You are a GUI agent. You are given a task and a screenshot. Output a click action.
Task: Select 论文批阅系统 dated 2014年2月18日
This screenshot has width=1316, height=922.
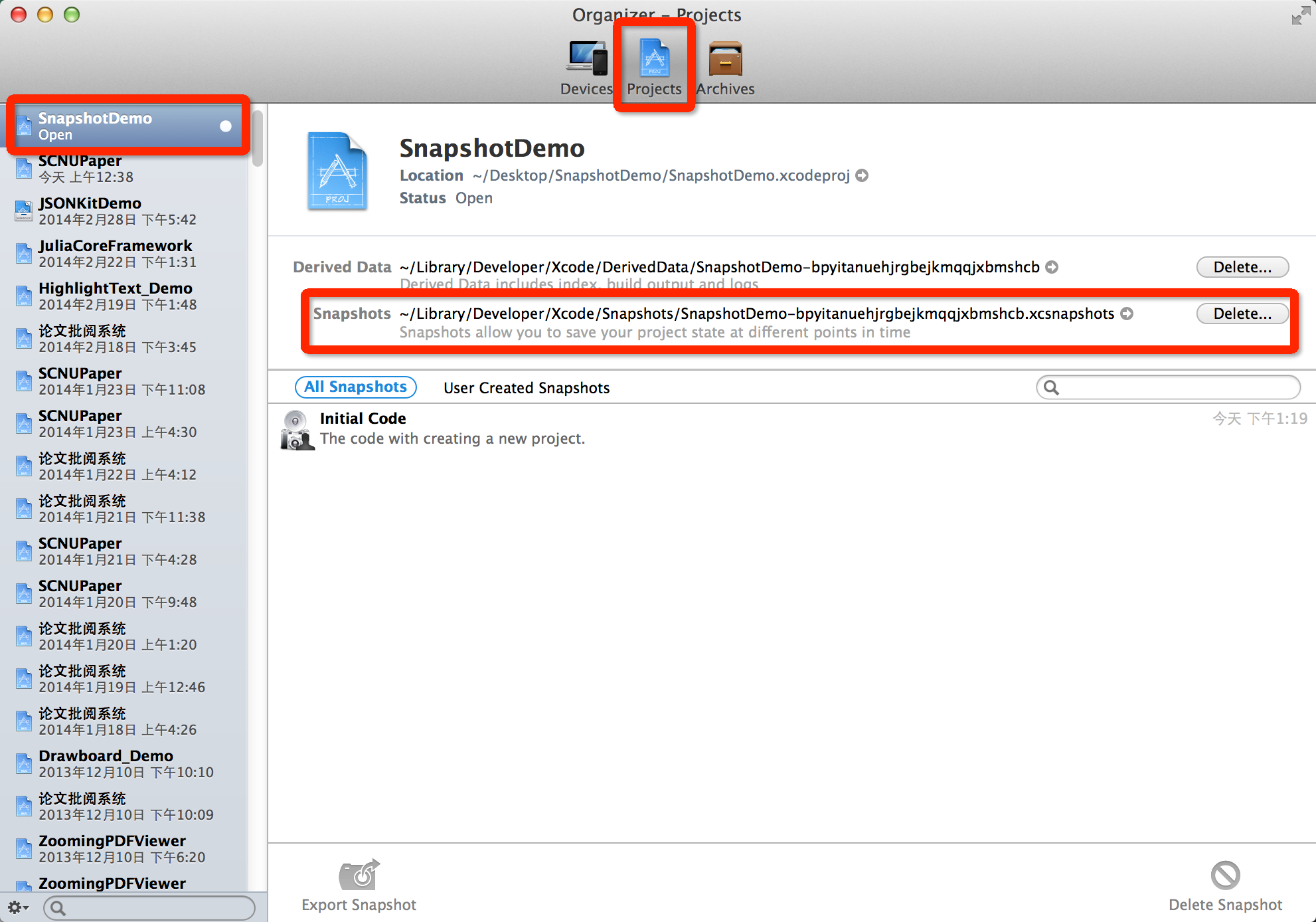[125, 339]
